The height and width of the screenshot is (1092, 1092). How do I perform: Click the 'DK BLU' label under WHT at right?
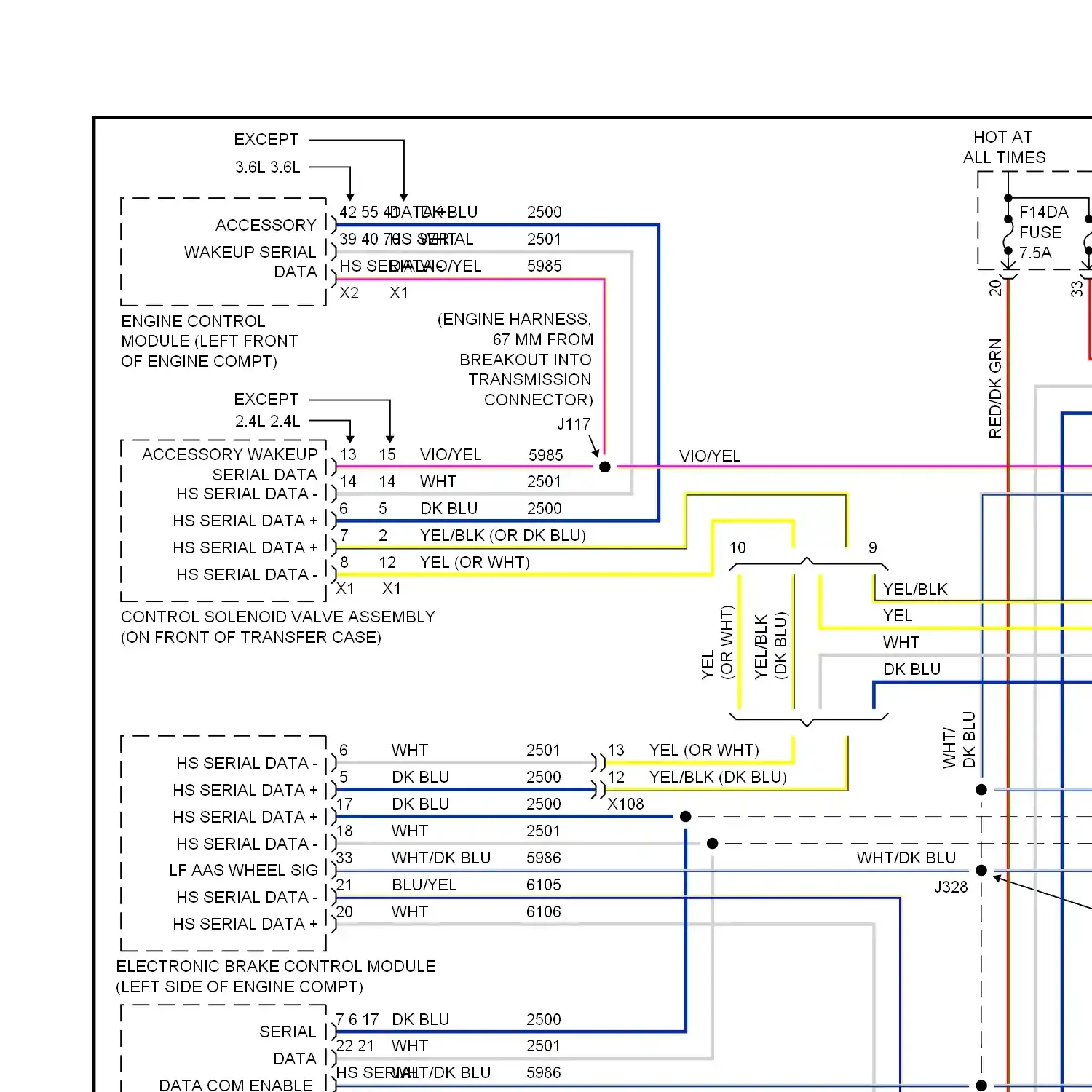[911, 669]
